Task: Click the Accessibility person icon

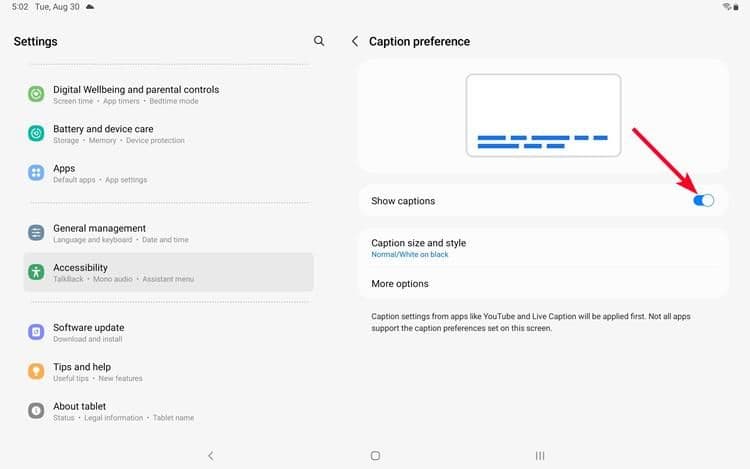Action: (36, 272)
